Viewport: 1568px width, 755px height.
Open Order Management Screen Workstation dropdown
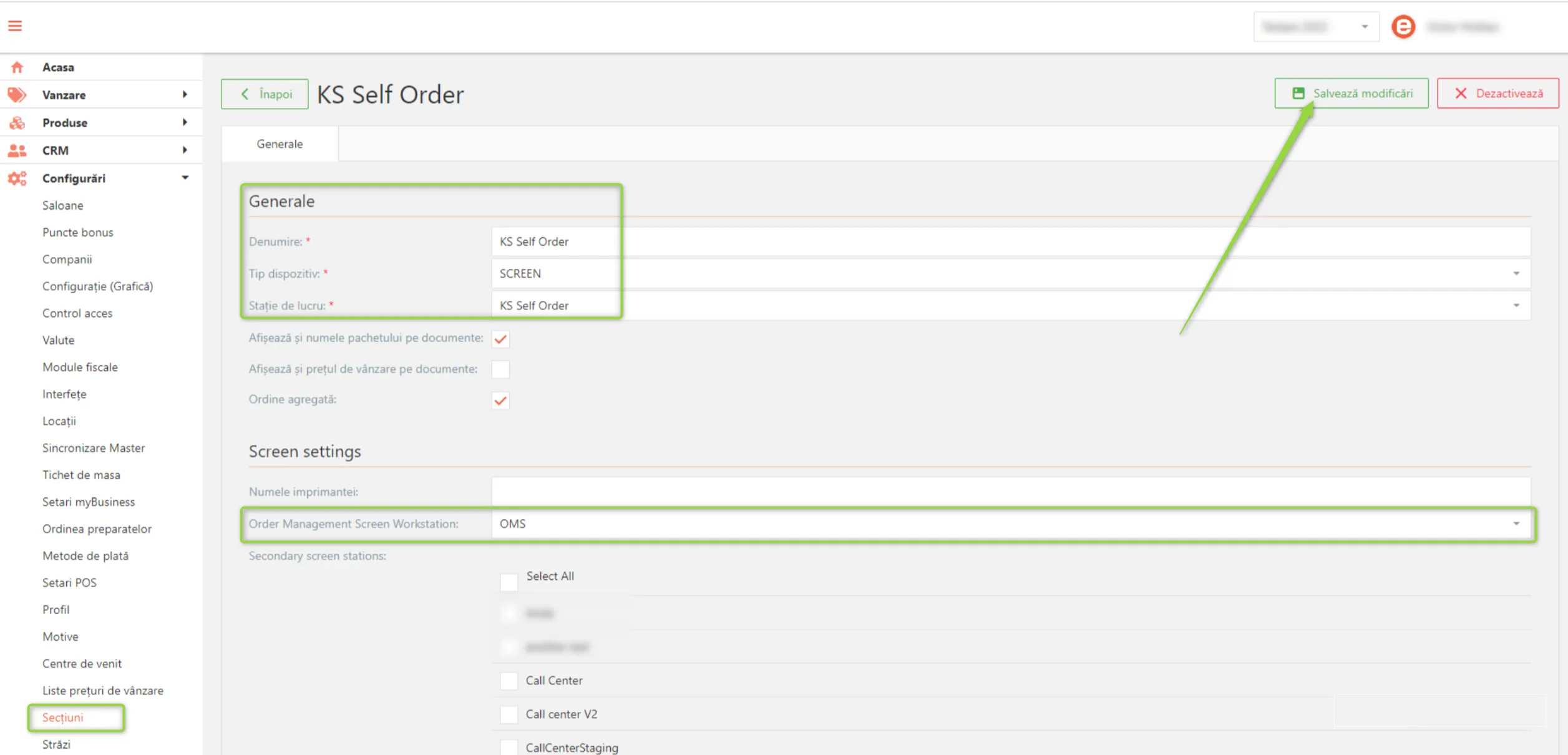click(1011, 524)
